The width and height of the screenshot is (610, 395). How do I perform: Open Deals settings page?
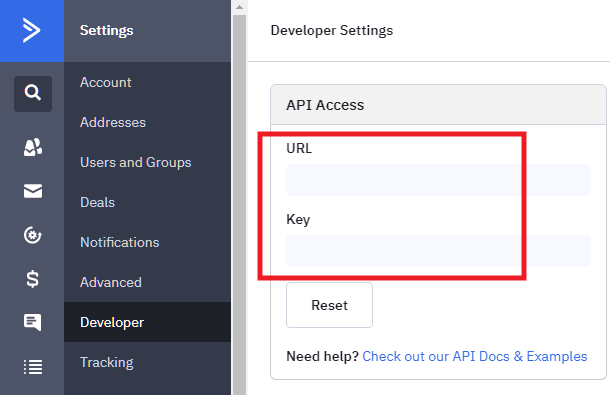147,202
